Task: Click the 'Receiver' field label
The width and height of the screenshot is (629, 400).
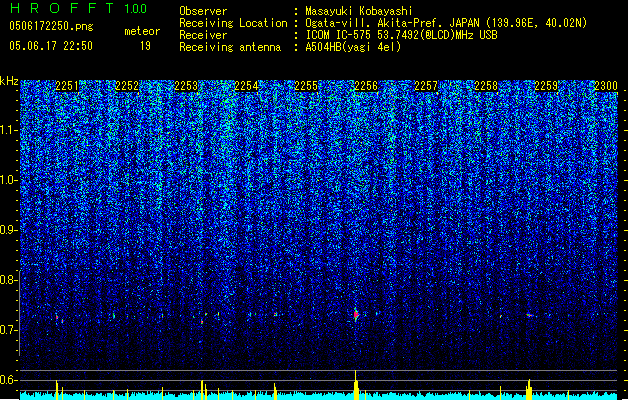Action: click(x=203, y=35)
